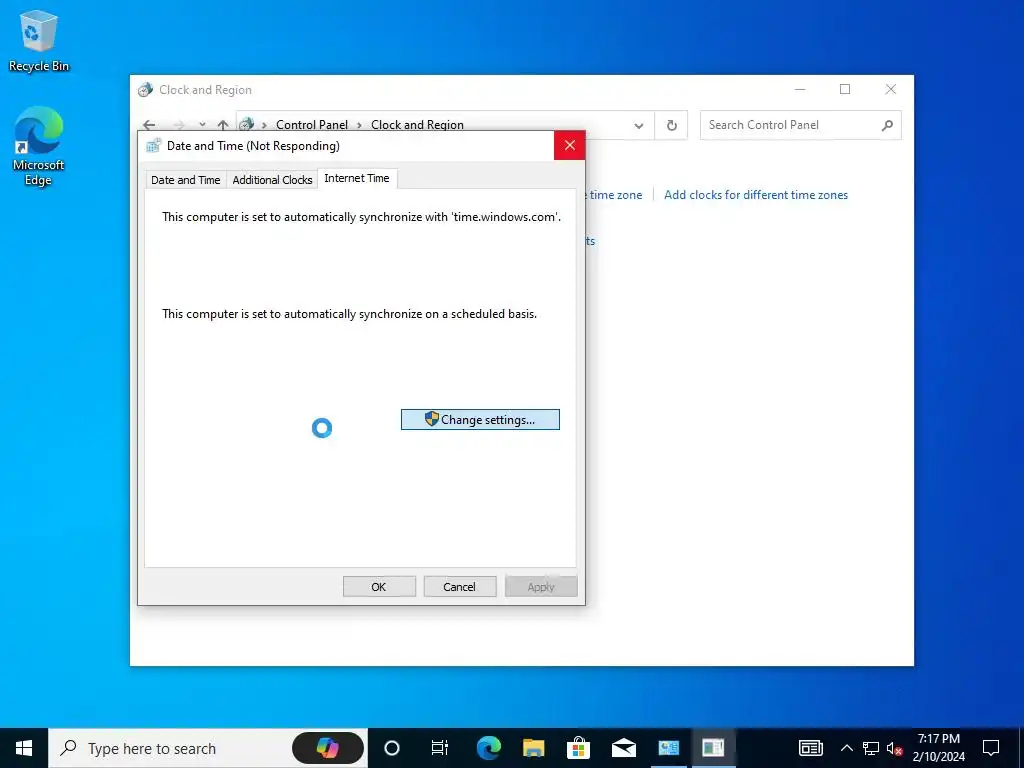Switch to Control Panel taskbar button

(668, 748)
